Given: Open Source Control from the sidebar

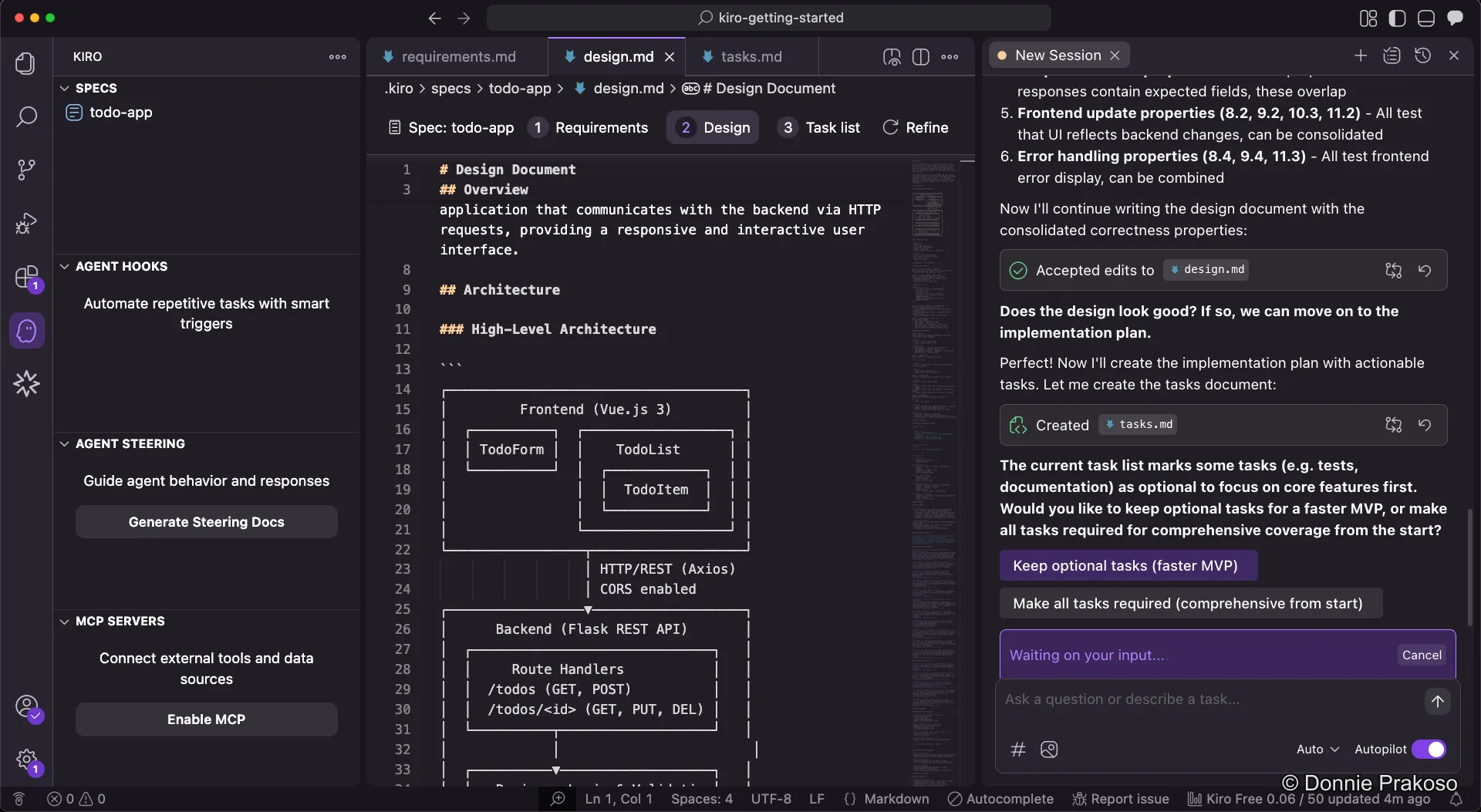Looking at the screenshot, I should pos(26,169).
